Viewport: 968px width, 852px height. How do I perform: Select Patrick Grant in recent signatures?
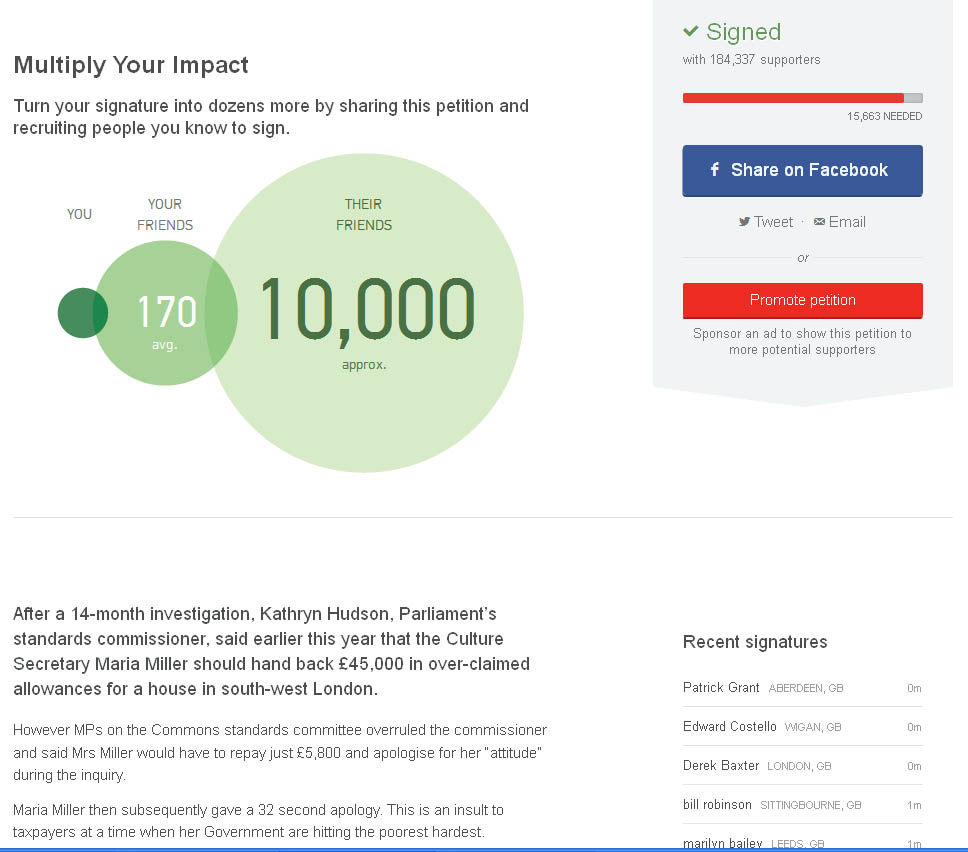pos(720,687)
